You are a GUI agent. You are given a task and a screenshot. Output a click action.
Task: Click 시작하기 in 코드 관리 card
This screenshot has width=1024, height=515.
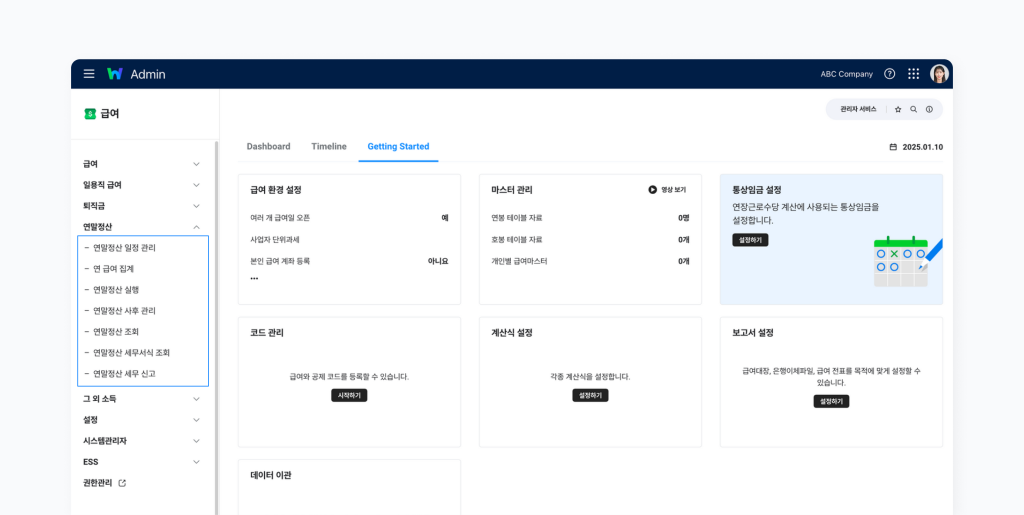(349, 395)
